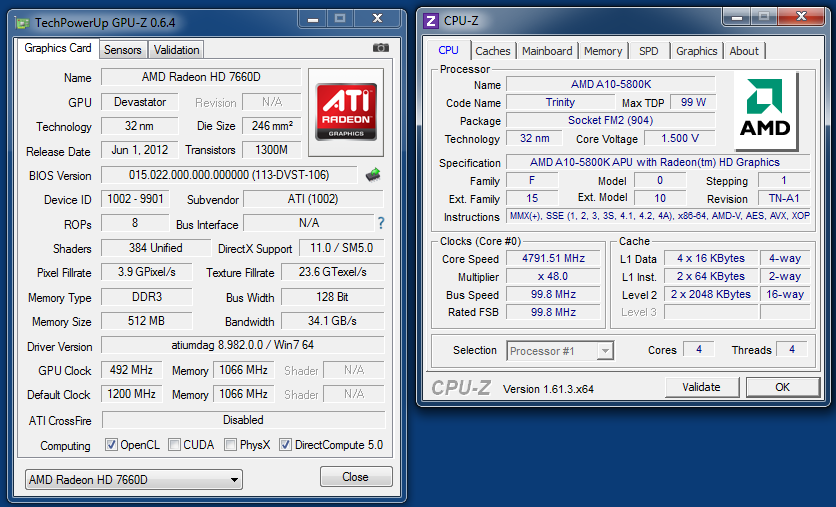Open the AMD Radeon HD 7660D GPU dropdown
Image resolution: width=836 pixels, height=507 pixels.
(x=134, y=480)
